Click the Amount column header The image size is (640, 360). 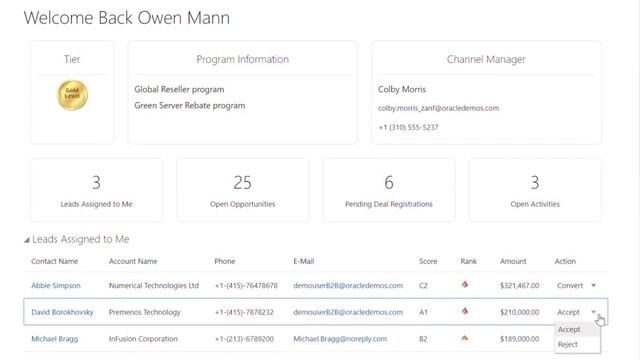click(513, 261)
